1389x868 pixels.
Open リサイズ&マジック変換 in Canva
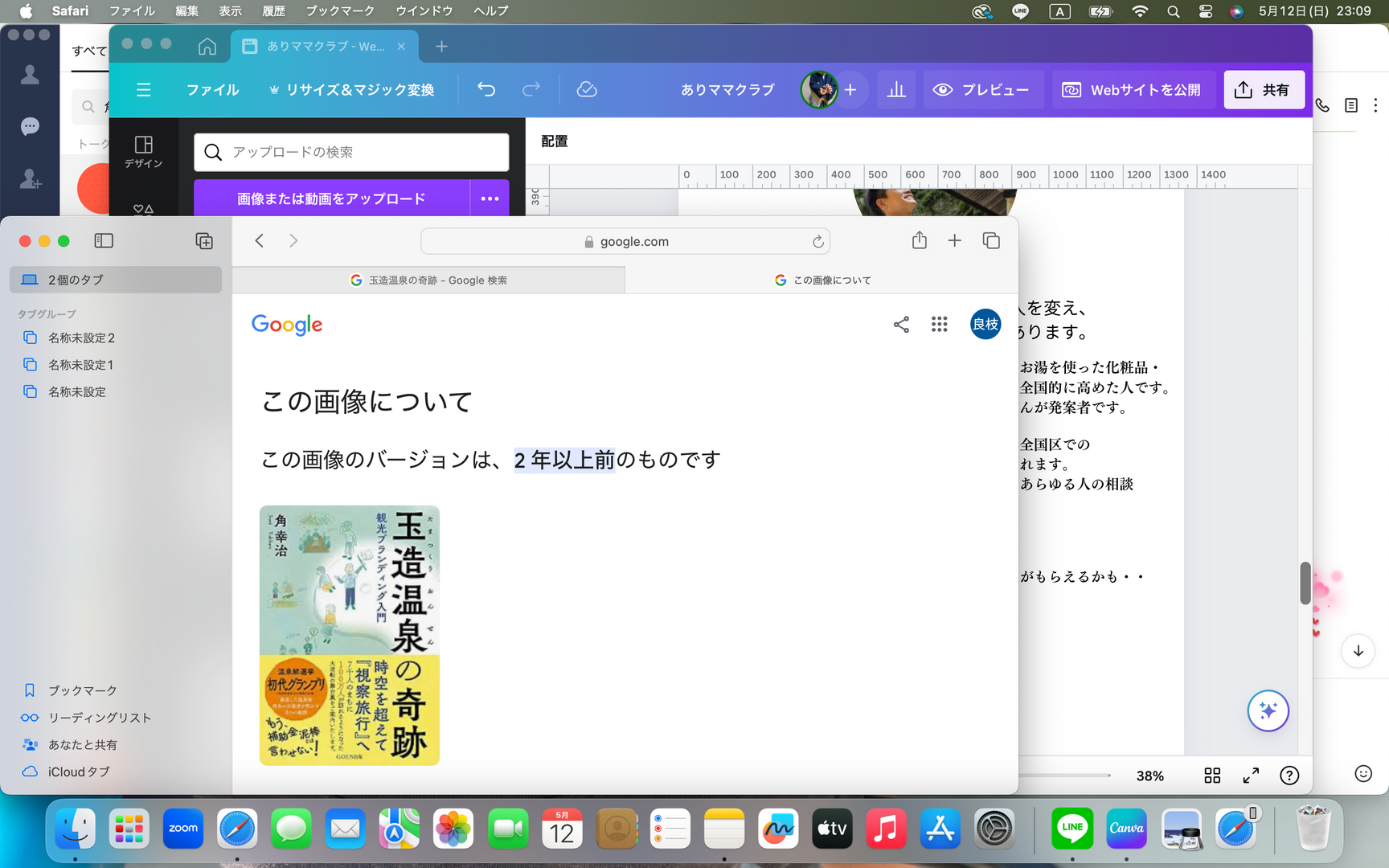[x=351, y=90]
